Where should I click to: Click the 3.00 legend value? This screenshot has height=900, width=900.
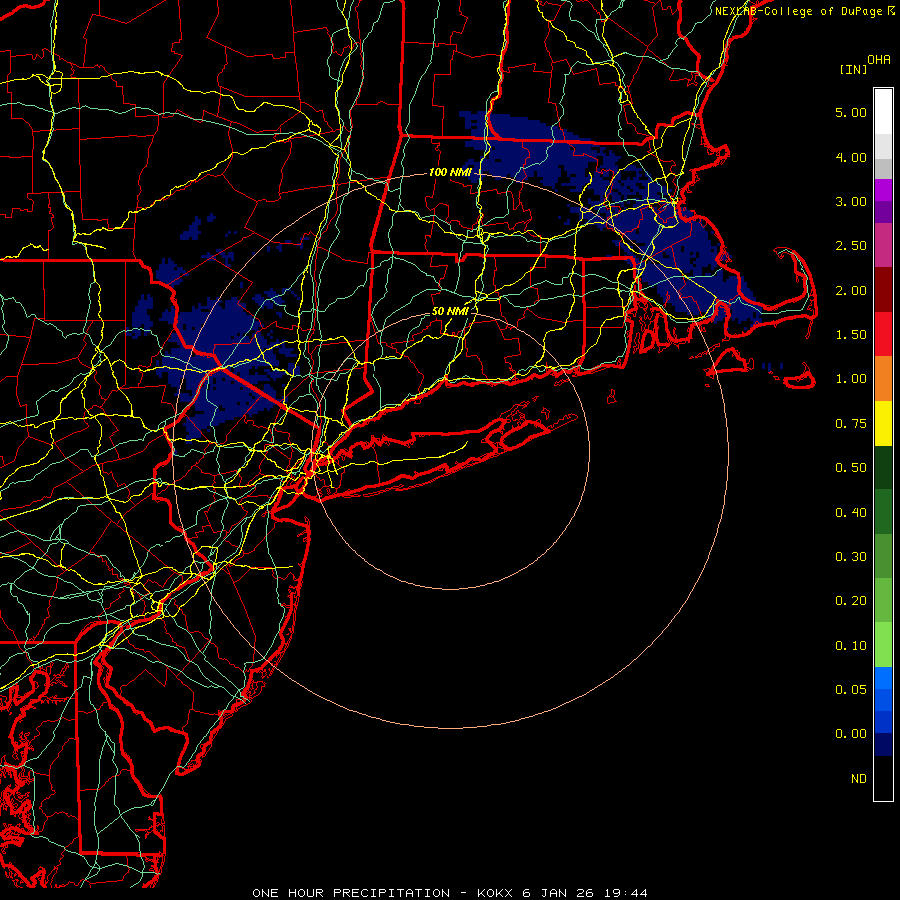851,201
